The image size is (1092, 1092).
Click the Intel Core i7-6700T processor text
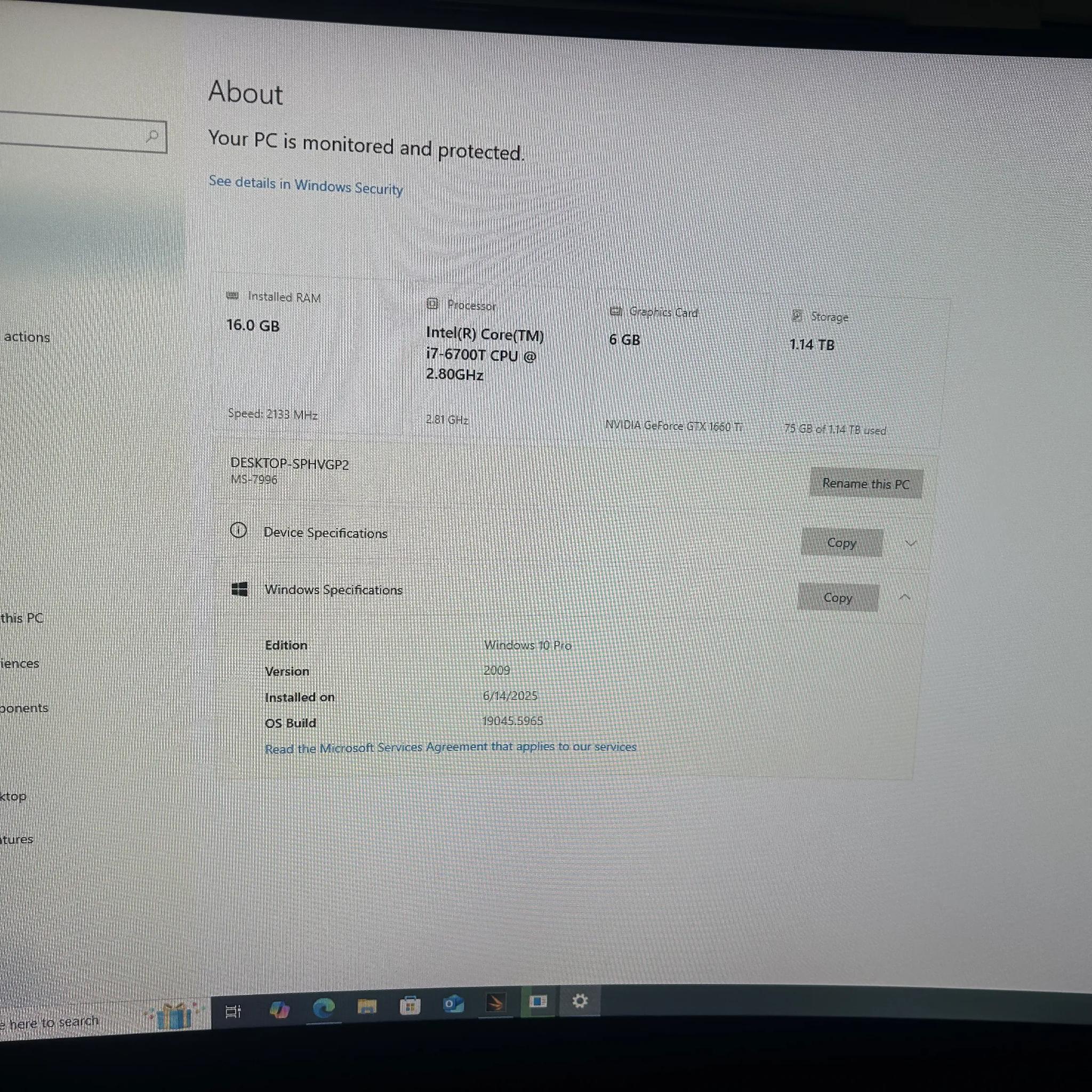[x=484, y=355]
